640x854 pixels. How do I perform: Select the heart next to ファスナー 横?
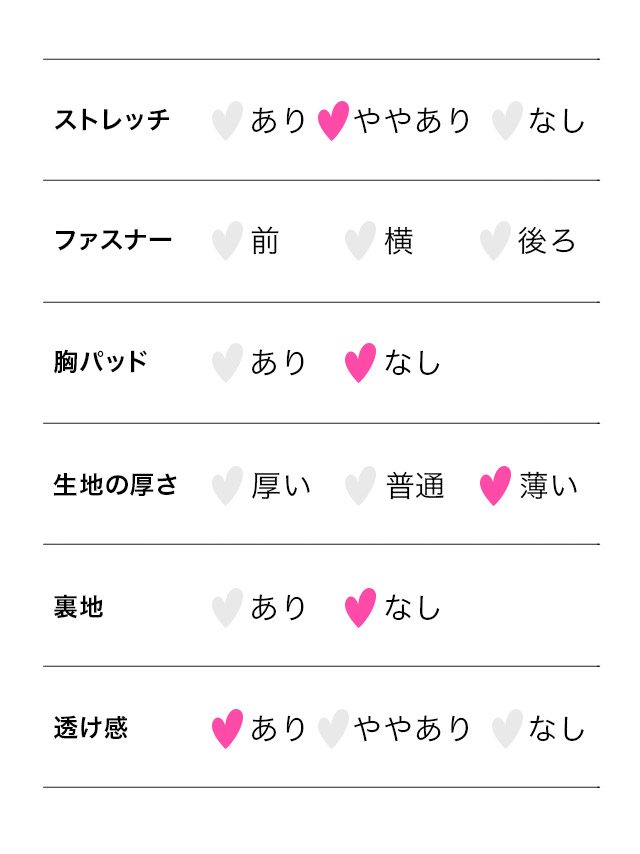click(360, 242)
